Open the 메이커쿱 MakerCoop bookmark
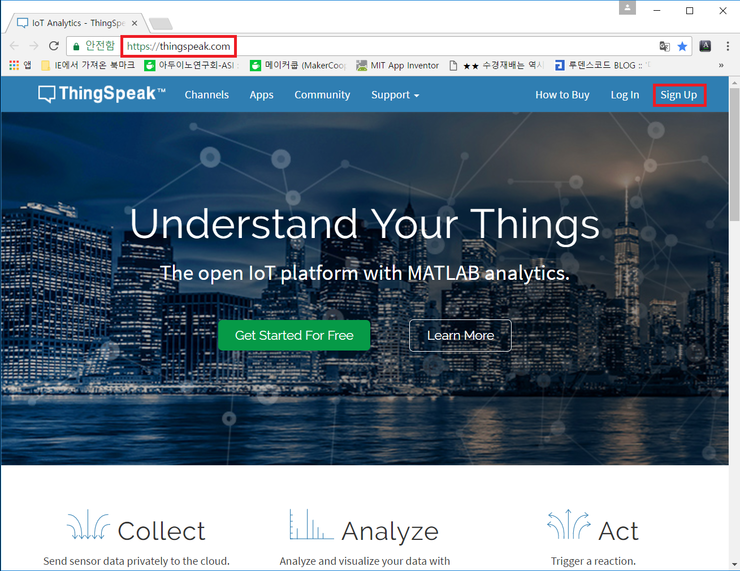The height and width of the screenshot is (571, 740). (x=298, y=65)
